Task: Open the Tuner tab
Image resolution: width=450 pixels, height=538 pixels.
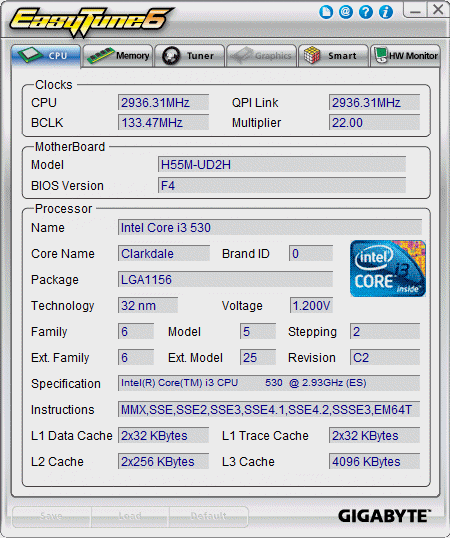Action: [x=190, y=56]
